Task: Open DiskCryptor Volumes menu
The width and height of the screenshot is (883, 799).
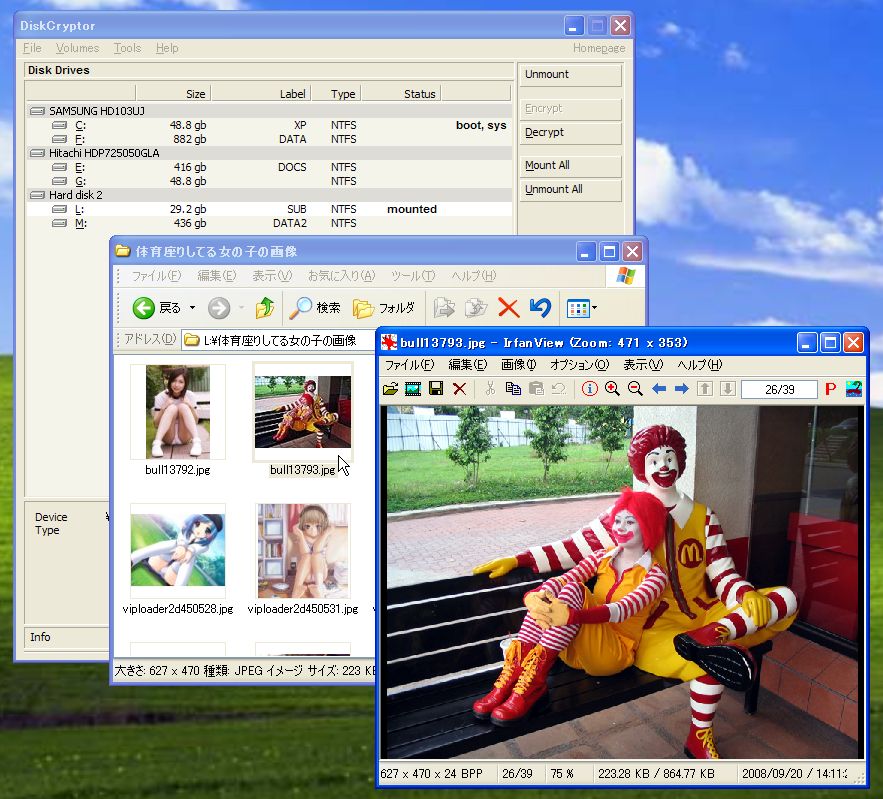Action: (77, 48)
